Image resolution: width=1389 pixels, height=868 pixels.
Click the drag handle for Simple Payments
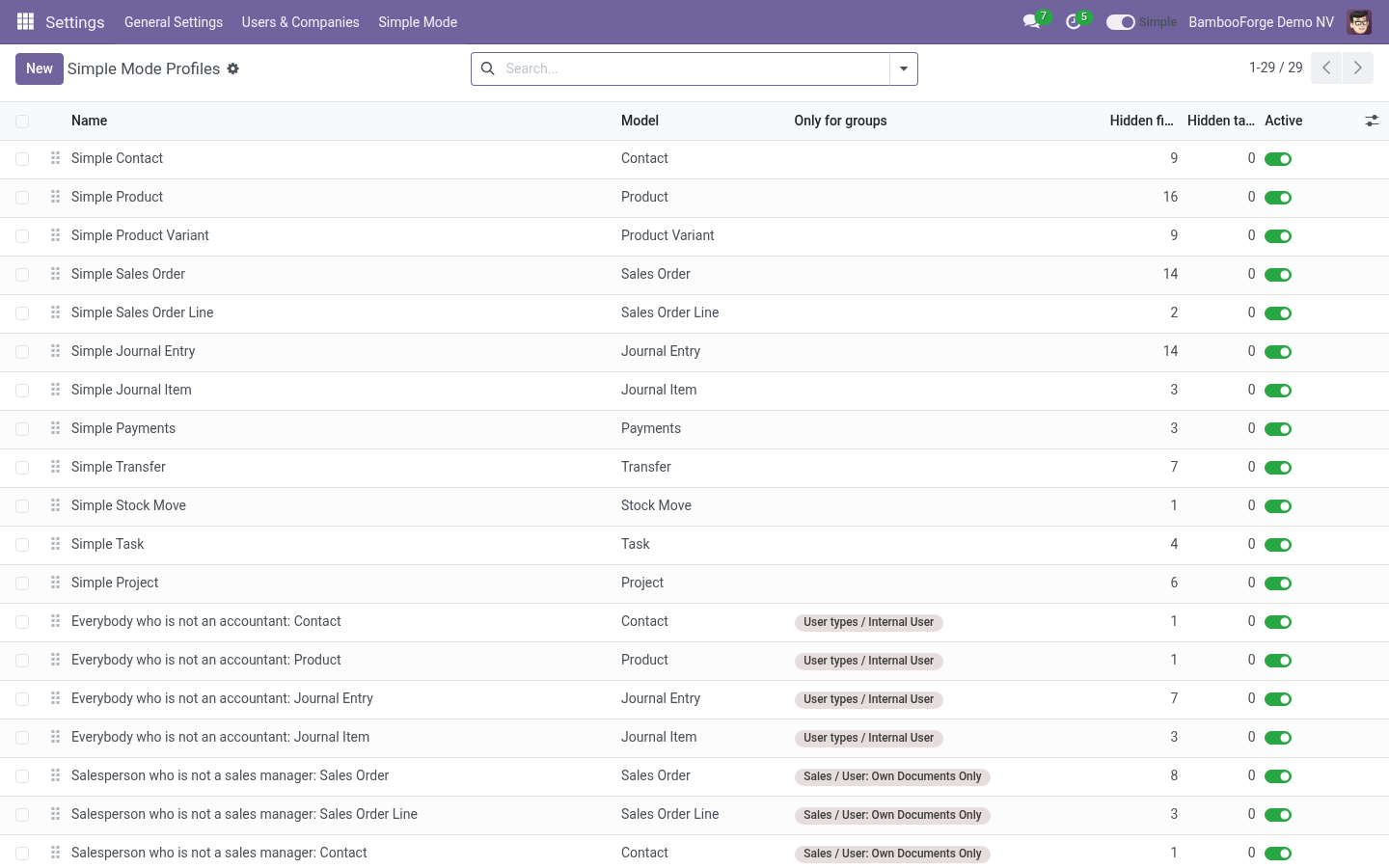click(55, 428)
